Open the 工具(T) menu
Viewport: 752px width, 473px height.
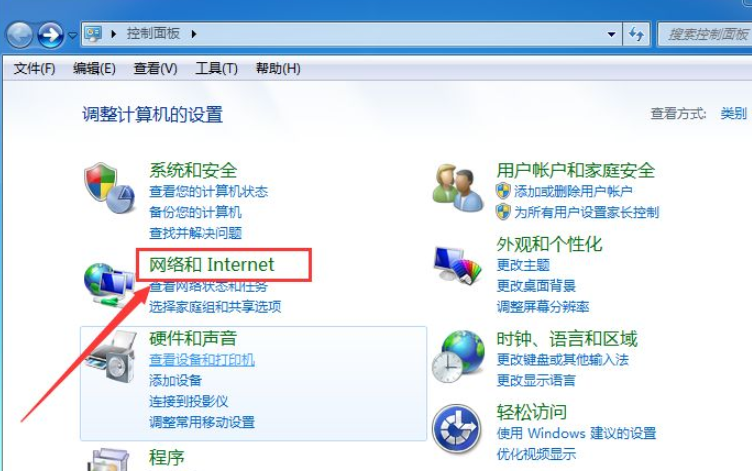click(216, 68)
